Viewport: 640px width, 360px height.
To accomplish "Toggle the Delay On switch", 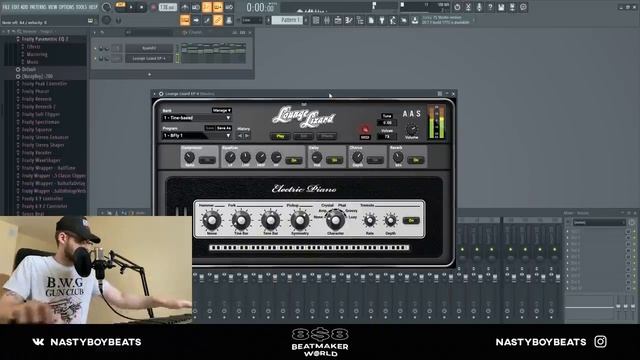I will (x=334, y=160).
